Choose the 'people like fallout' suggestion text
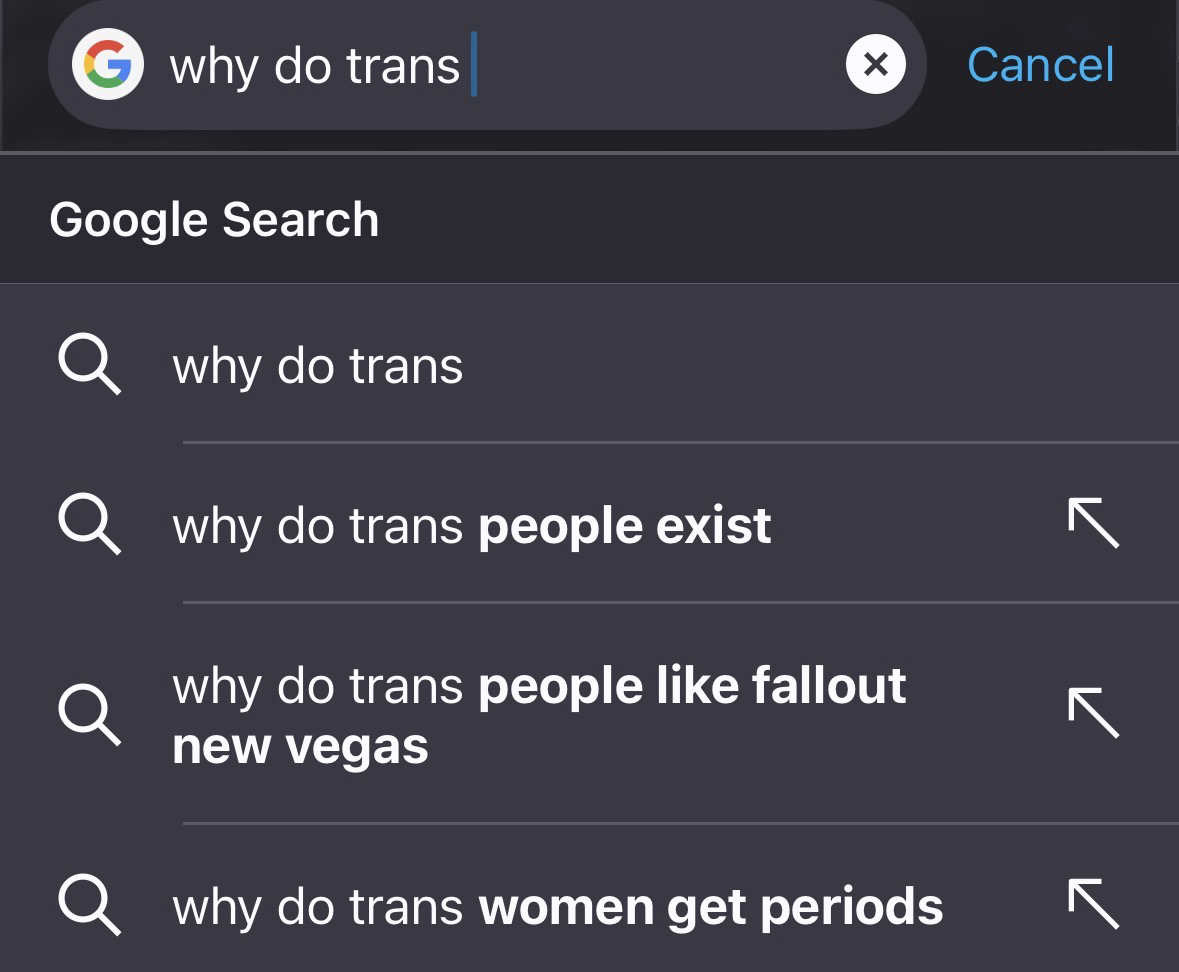Viewport: 1179px width, 972px height. 540,687
